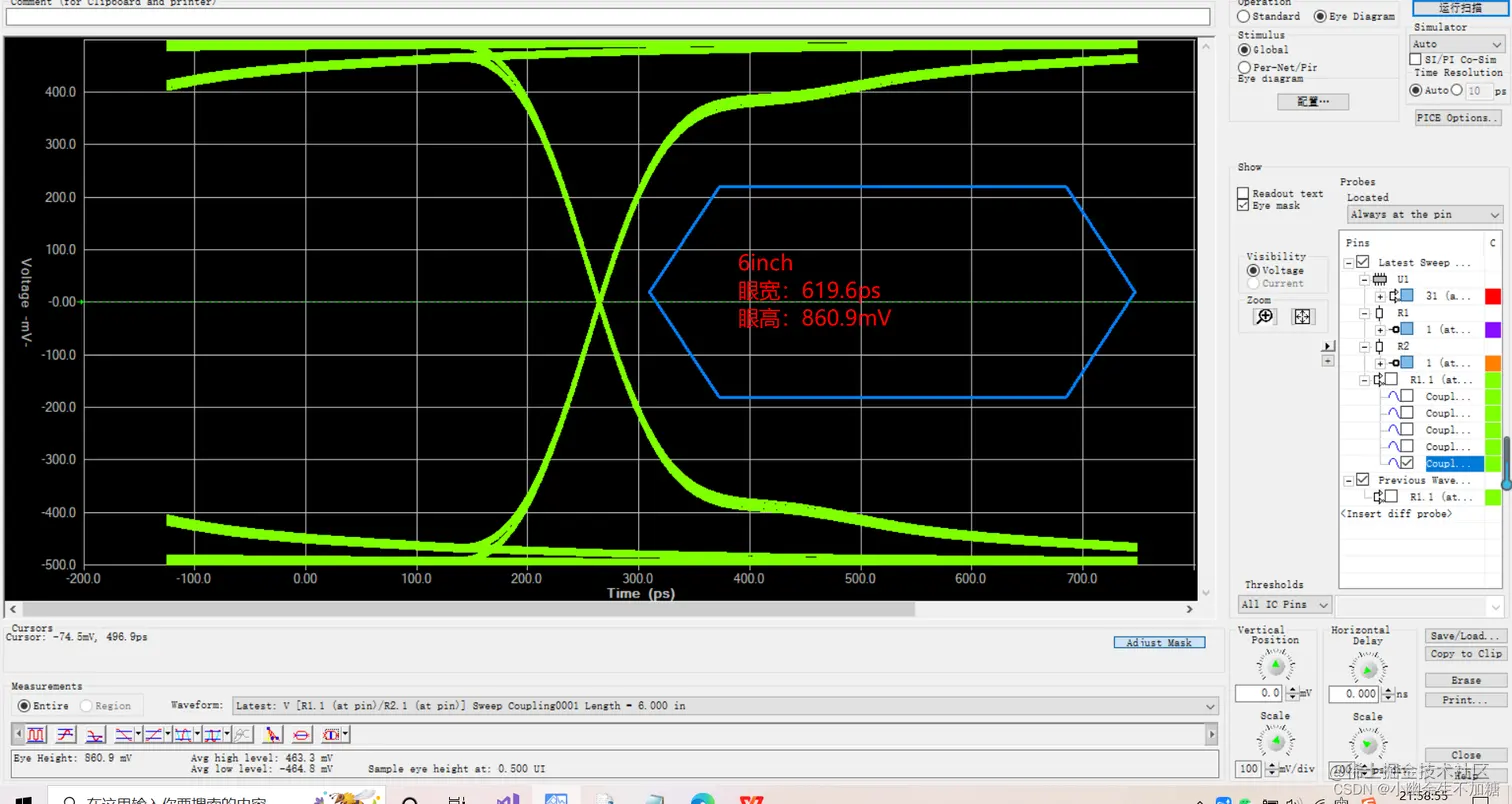
Task: Open the Waveform selection dropdown
Action: (x=724, y=706)
